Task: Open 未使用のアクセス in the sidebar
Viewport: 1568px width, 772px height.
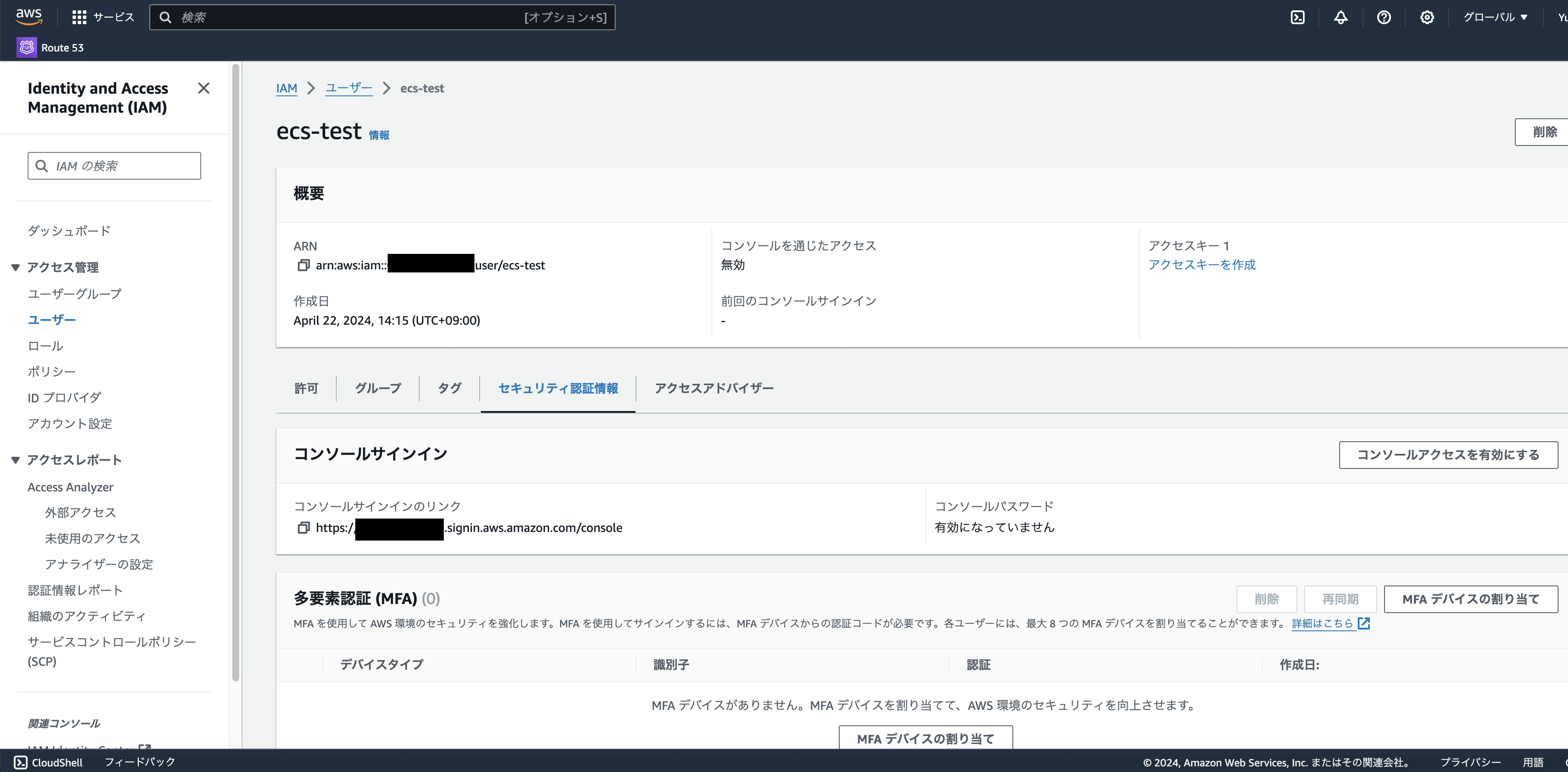Action: [92, 538]
